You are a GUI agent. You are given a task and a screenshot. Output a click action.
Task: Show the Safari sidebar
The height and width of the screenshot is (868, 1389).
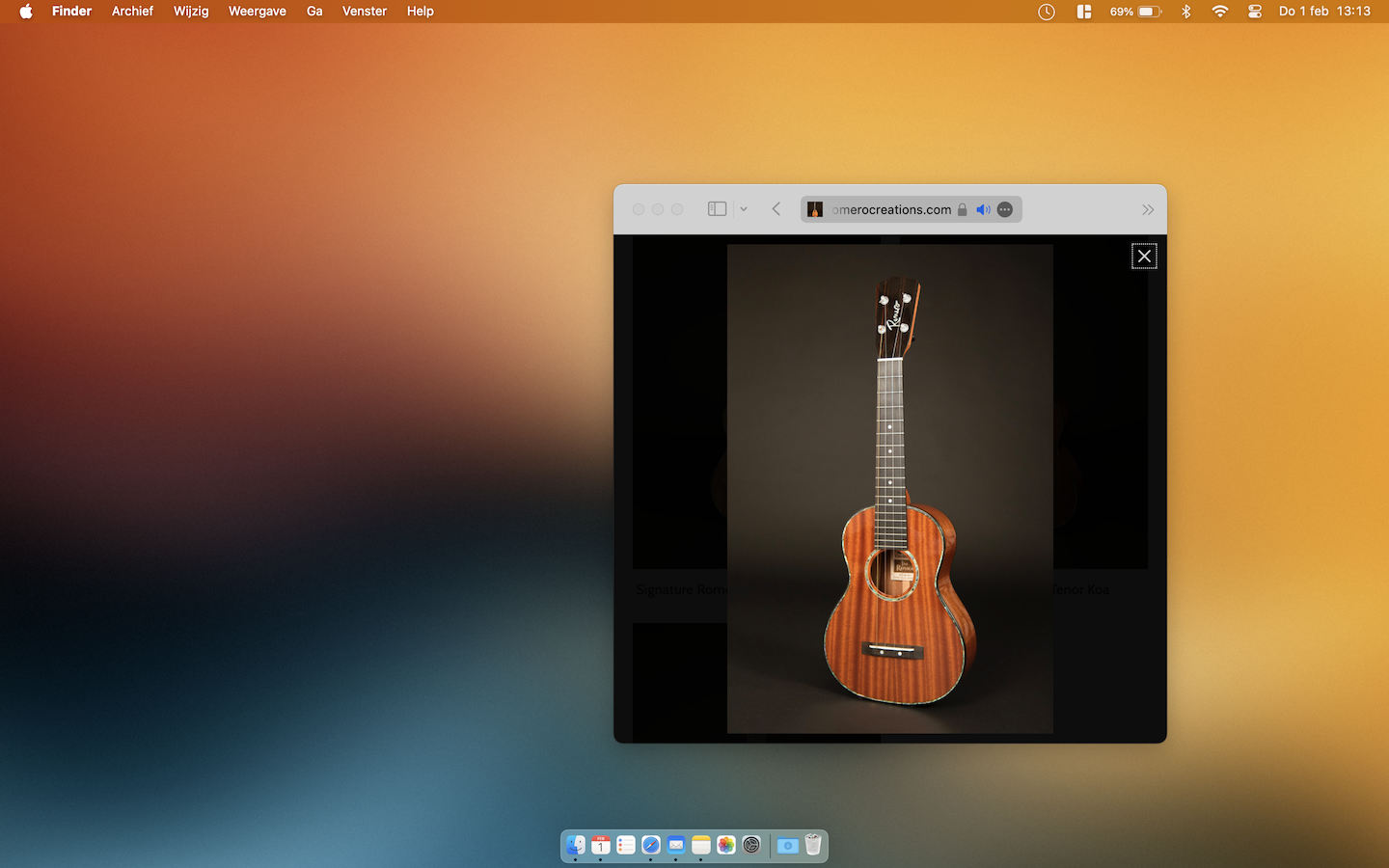coord(717,209)
